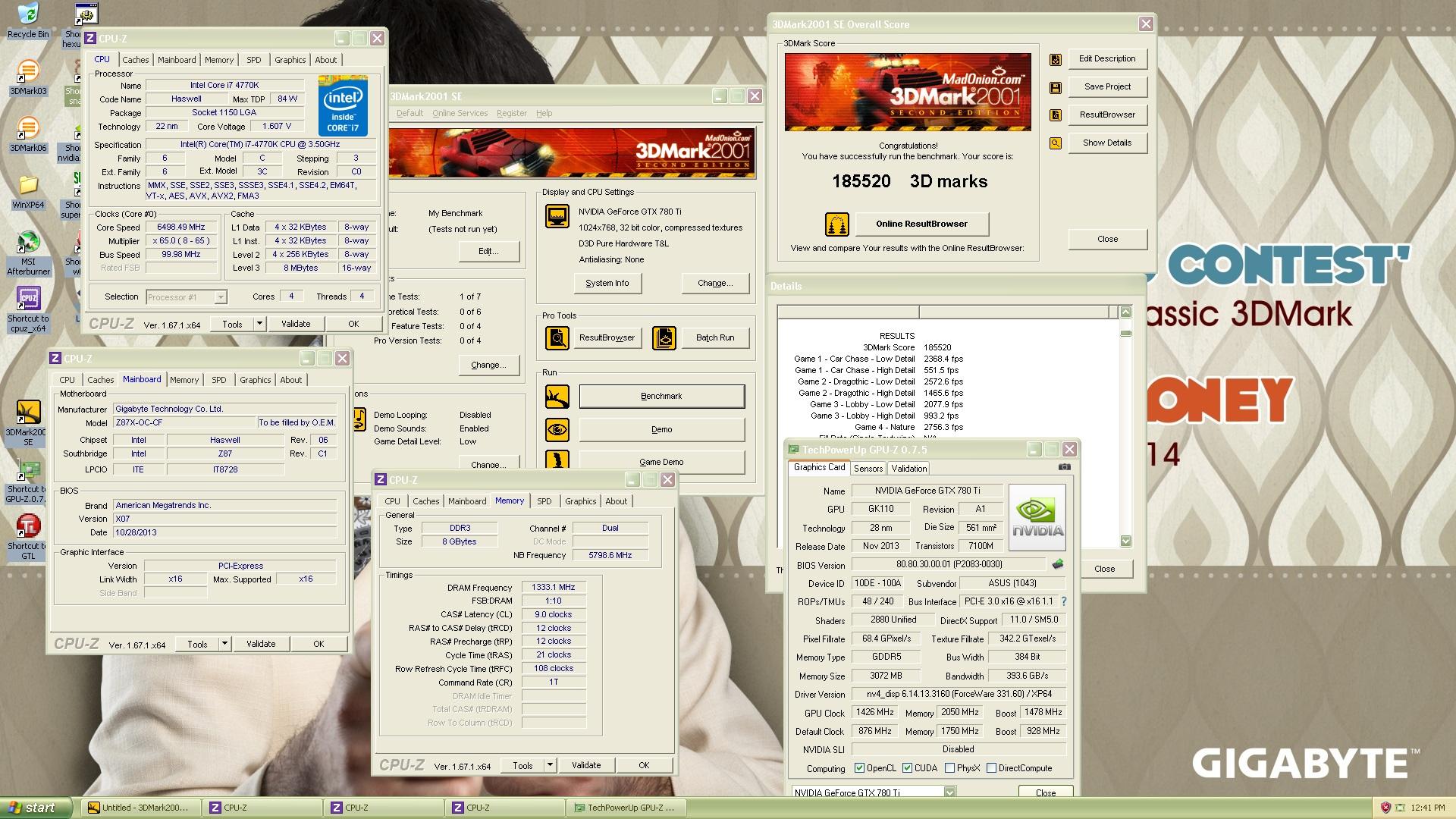Image resolution: width=1456 pixels, height=819 pixels.
Task: Click the Online ResultBrowser icon
Action: tap(836, 224)
